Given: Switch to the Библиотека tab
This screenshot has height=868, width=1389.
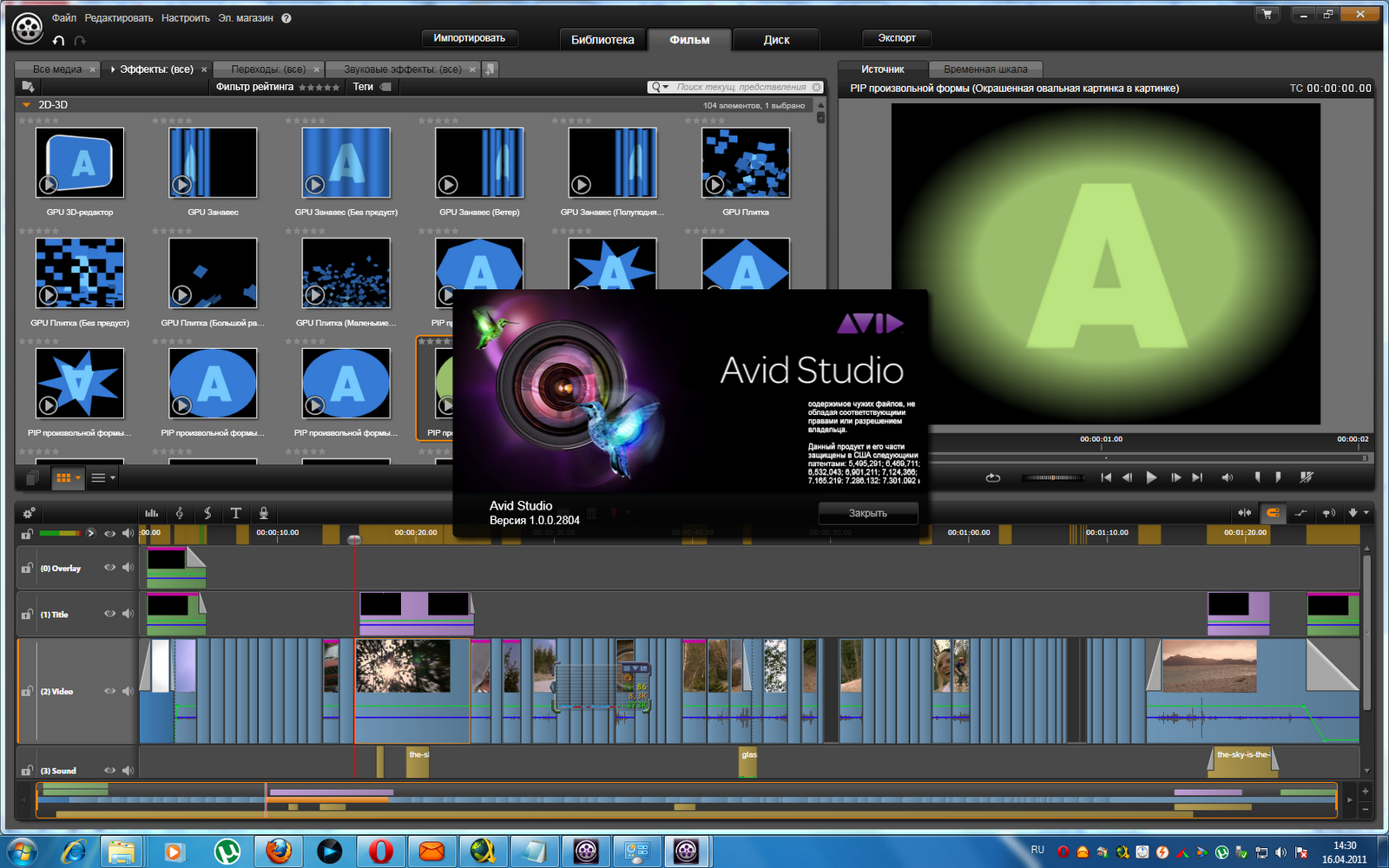Looking at the screenshot, I should [x=602, y=39].
